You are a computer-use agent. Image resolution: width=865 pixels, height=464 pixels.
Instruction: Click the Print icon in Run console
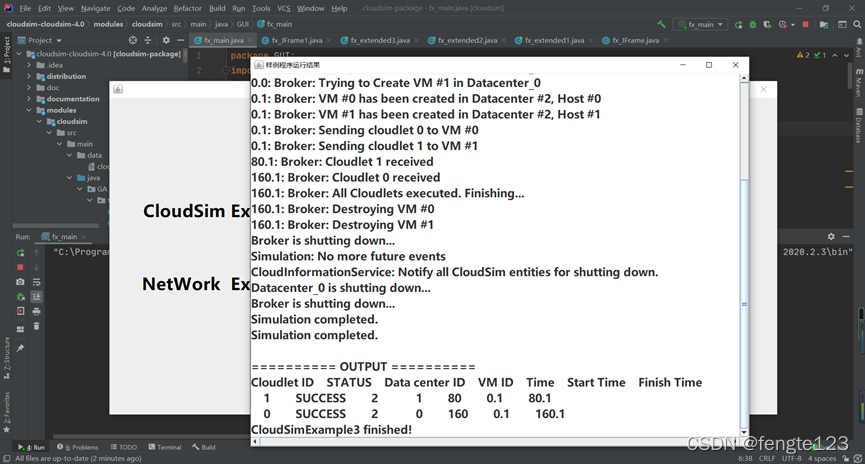pos(36,311)
